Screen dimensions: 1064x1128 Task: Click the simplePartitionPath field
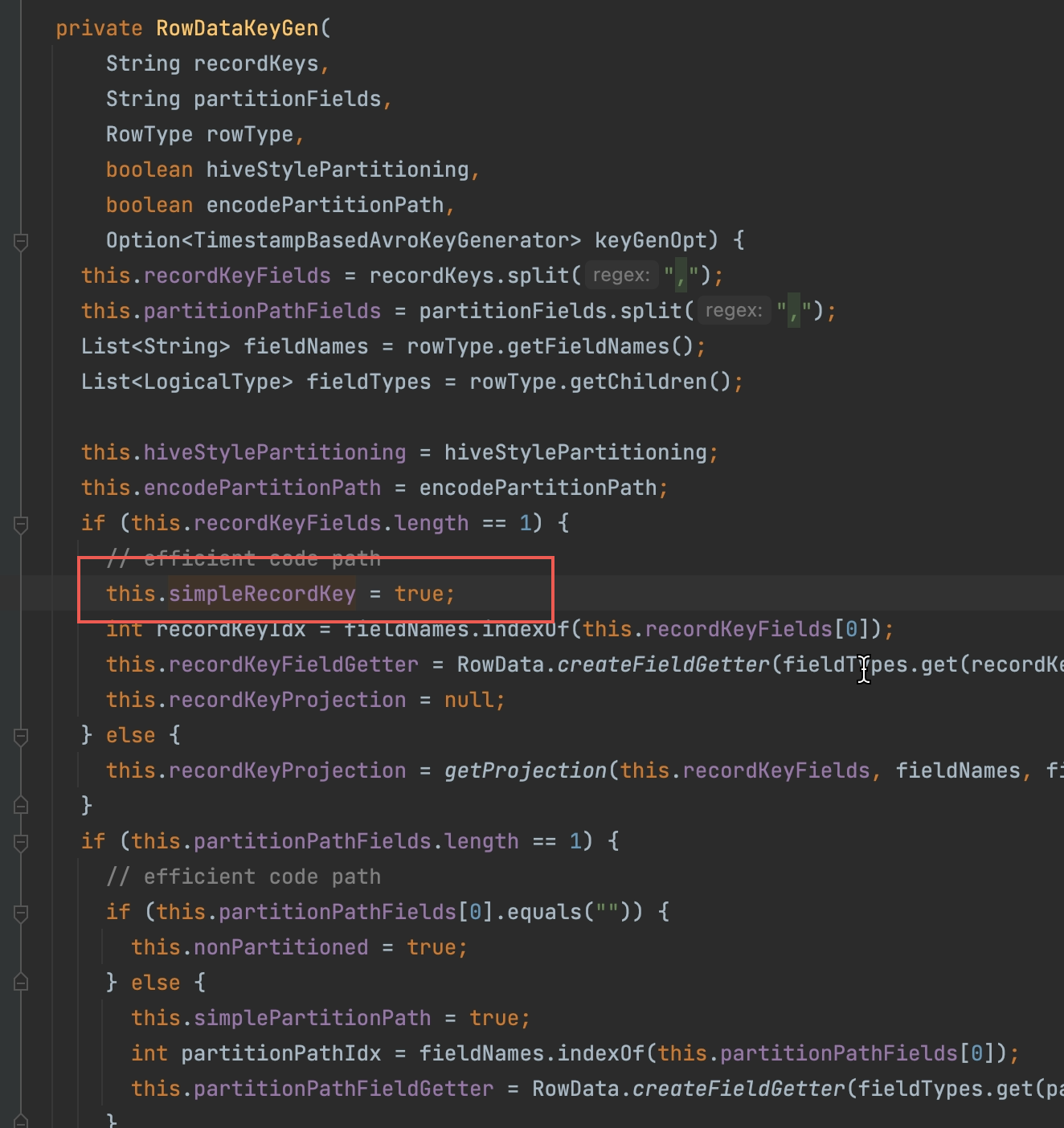coord(312,1018)
